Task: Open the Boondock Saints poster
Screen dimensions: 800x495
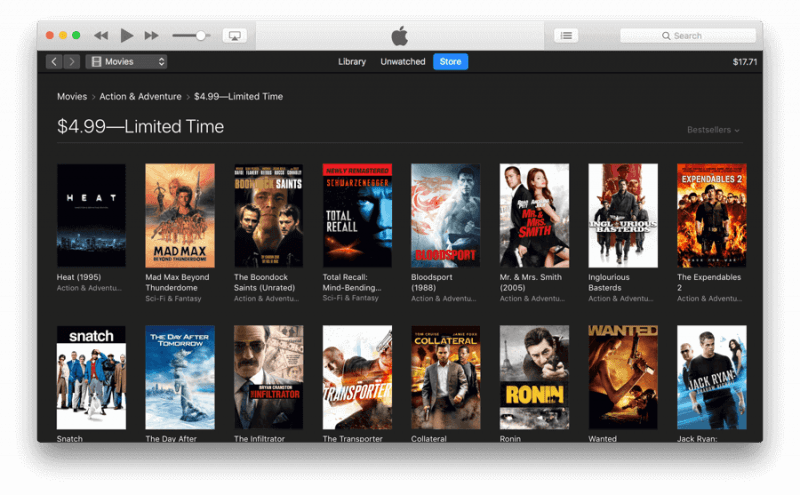Action: coord(268,215)
